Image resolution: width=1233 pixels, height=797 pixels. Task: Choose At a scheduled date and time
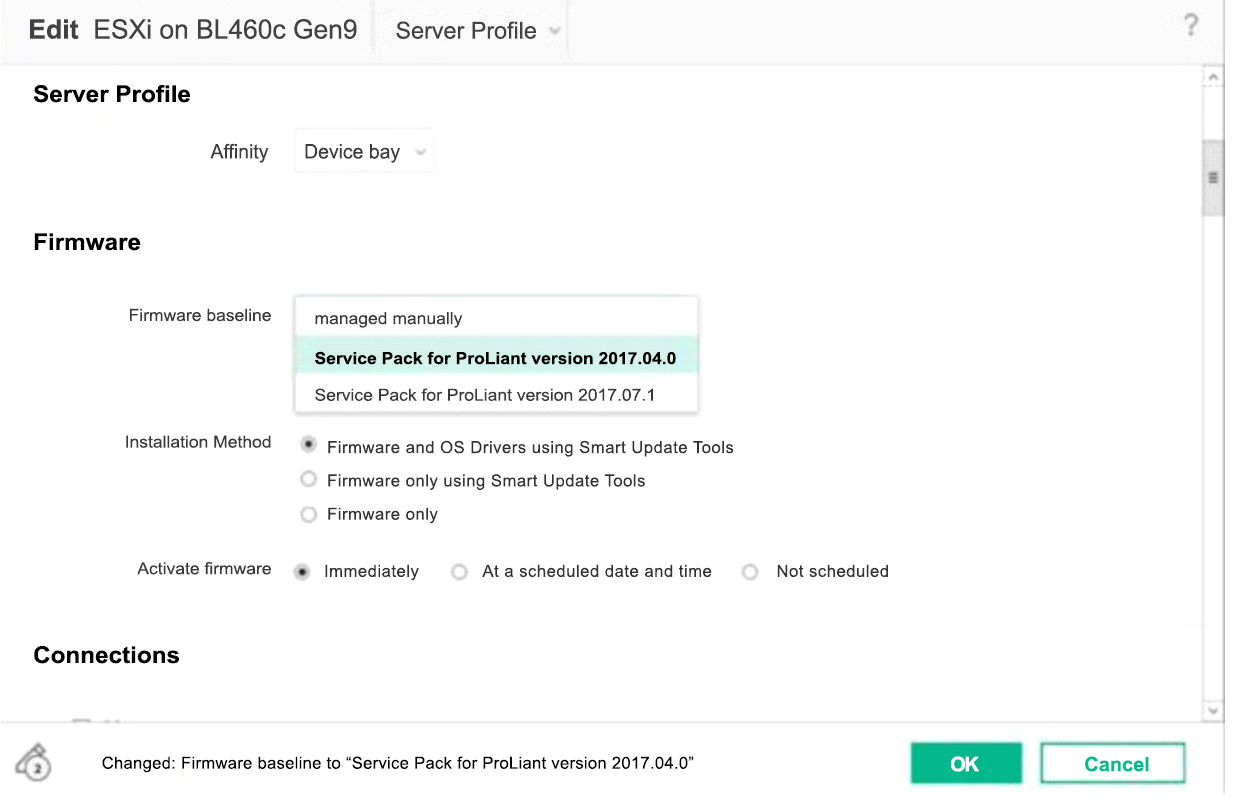point(459,572)
